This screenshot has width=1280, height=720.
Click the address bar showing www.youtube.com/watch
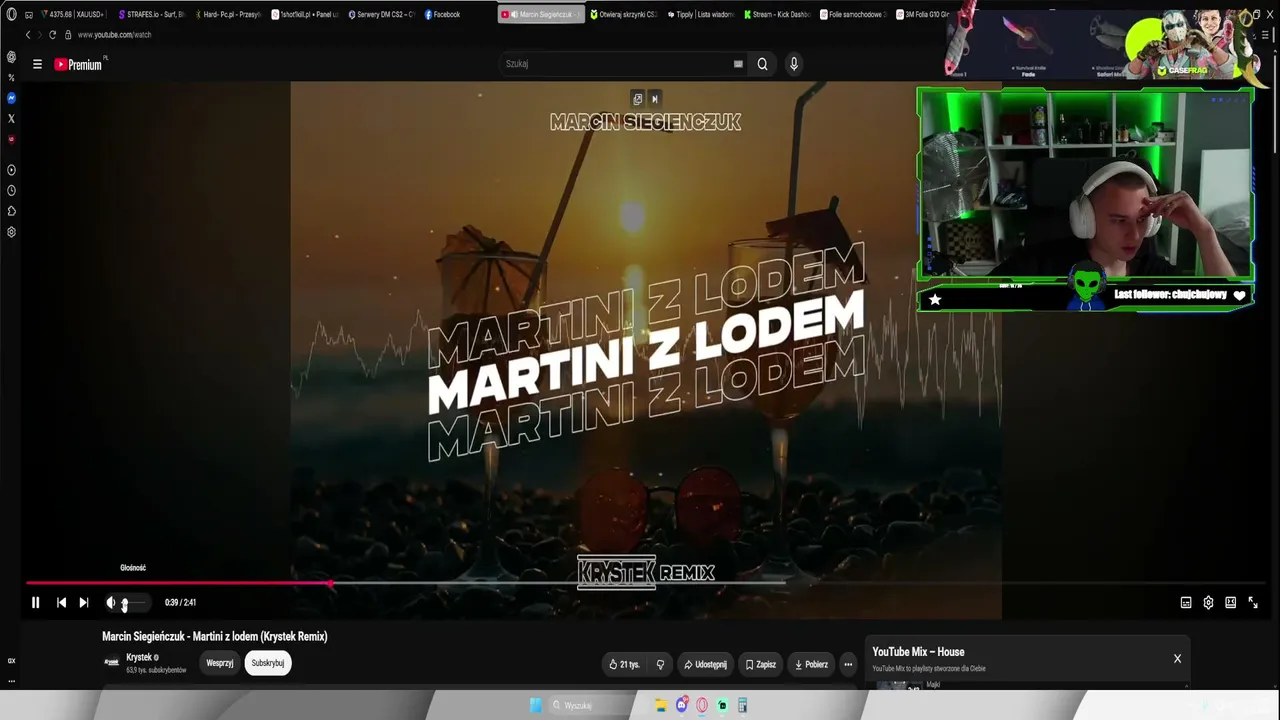tap(115, 35)
